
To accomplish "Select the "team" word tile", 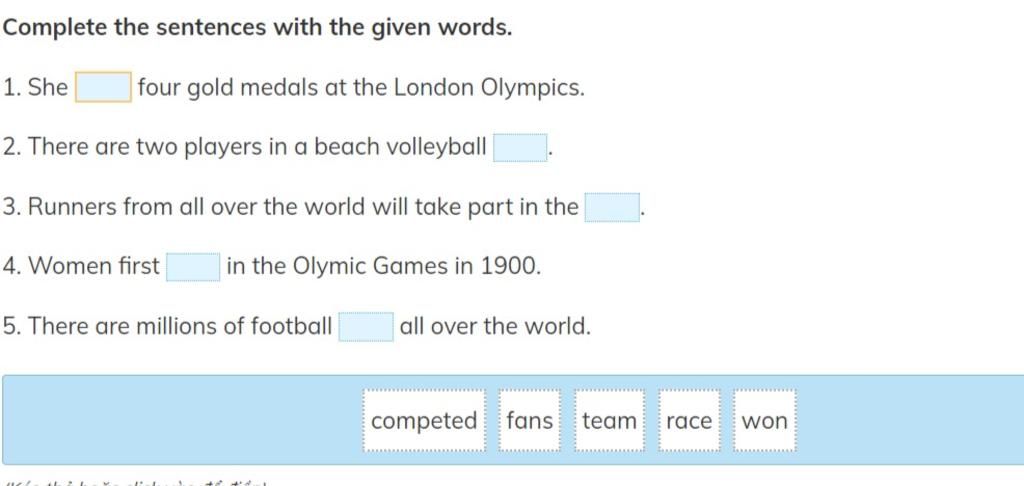I will point(609,421).
